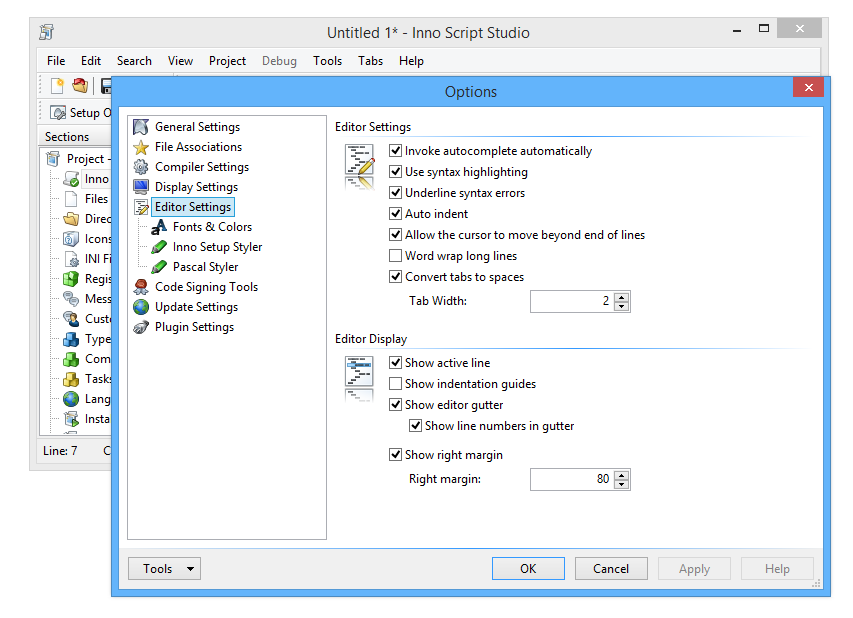Select Compiler Settings in options list
This screenshot has height=618, width=853.
click(x=202, y=167)
